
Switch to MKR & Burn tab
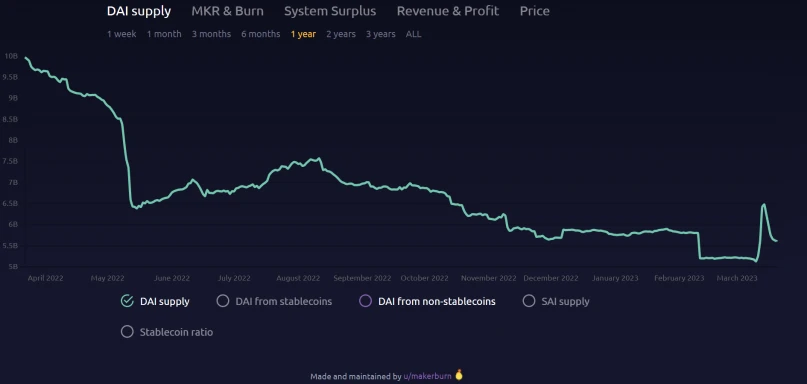click(227, 11)
